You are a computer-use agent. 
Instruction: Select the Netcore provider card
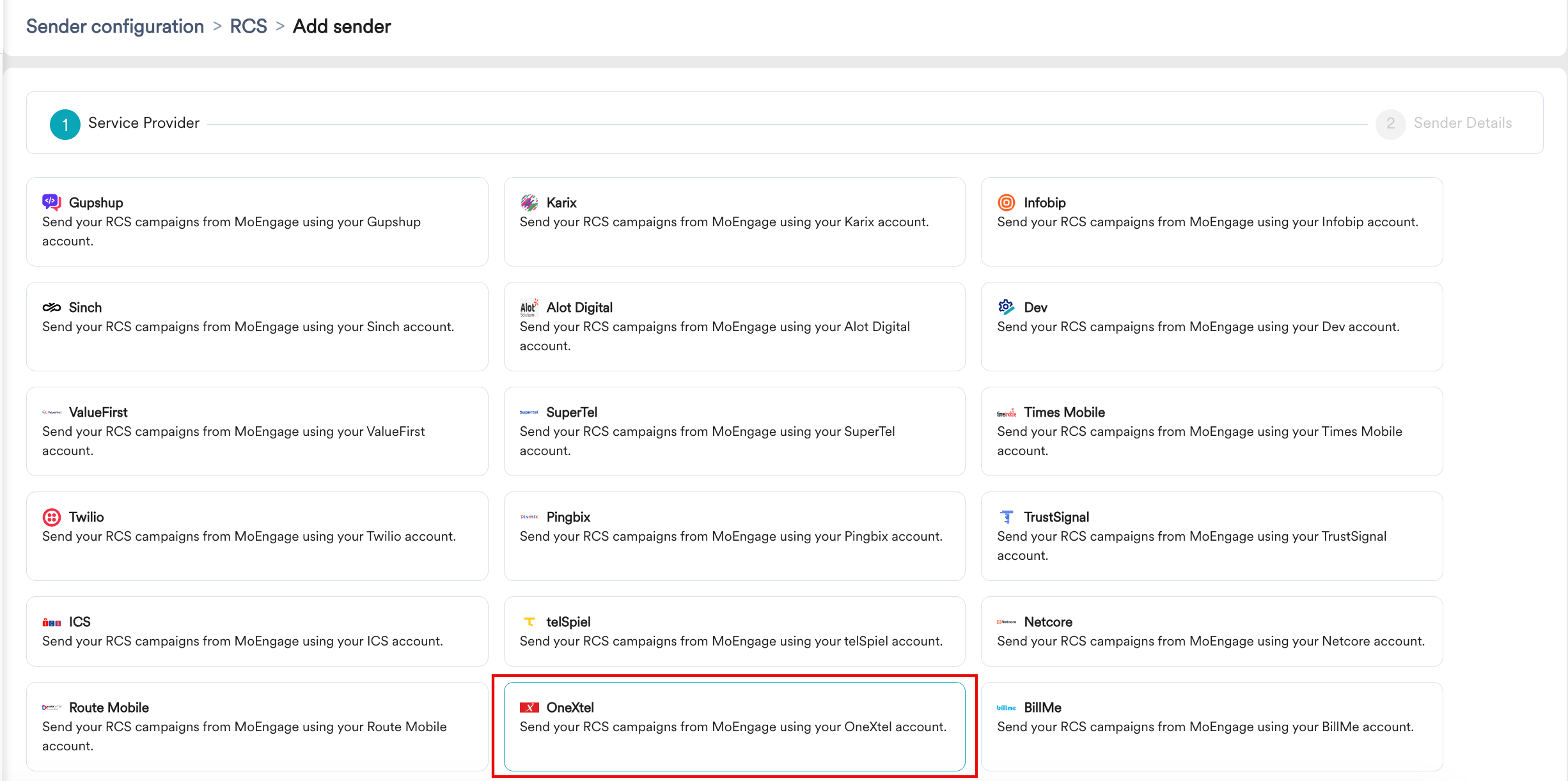pyautogui.click(x=1212, y=631)
